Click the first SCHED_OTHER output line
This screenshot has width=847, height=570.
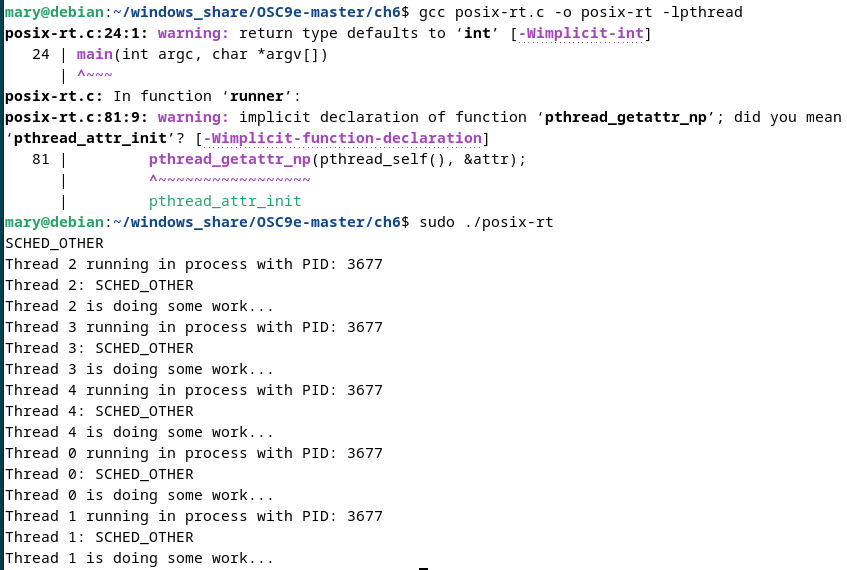pos(55,243)
